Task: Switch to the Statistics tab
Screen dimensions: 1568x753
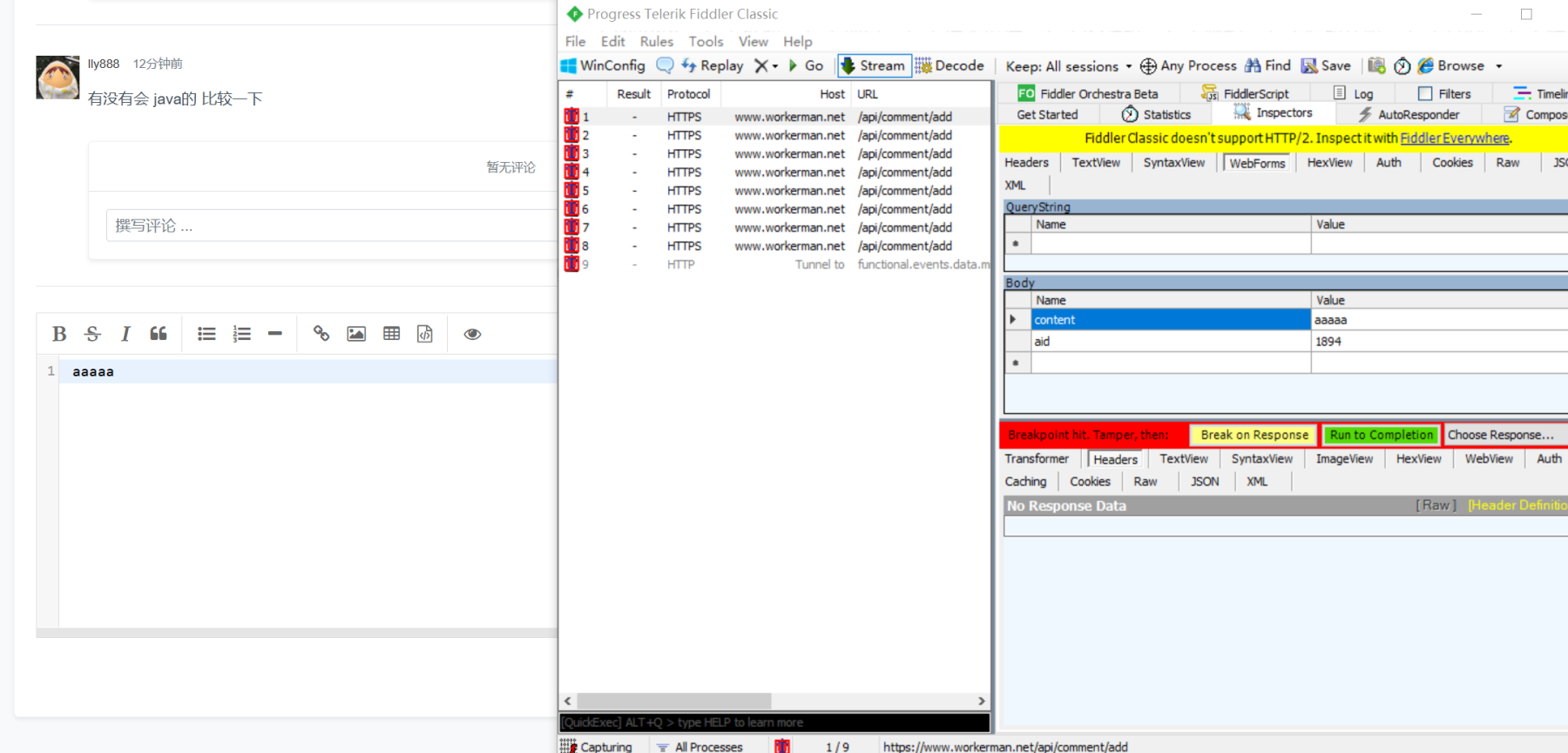Action: pyautogui.click(x=1156, y=114)
